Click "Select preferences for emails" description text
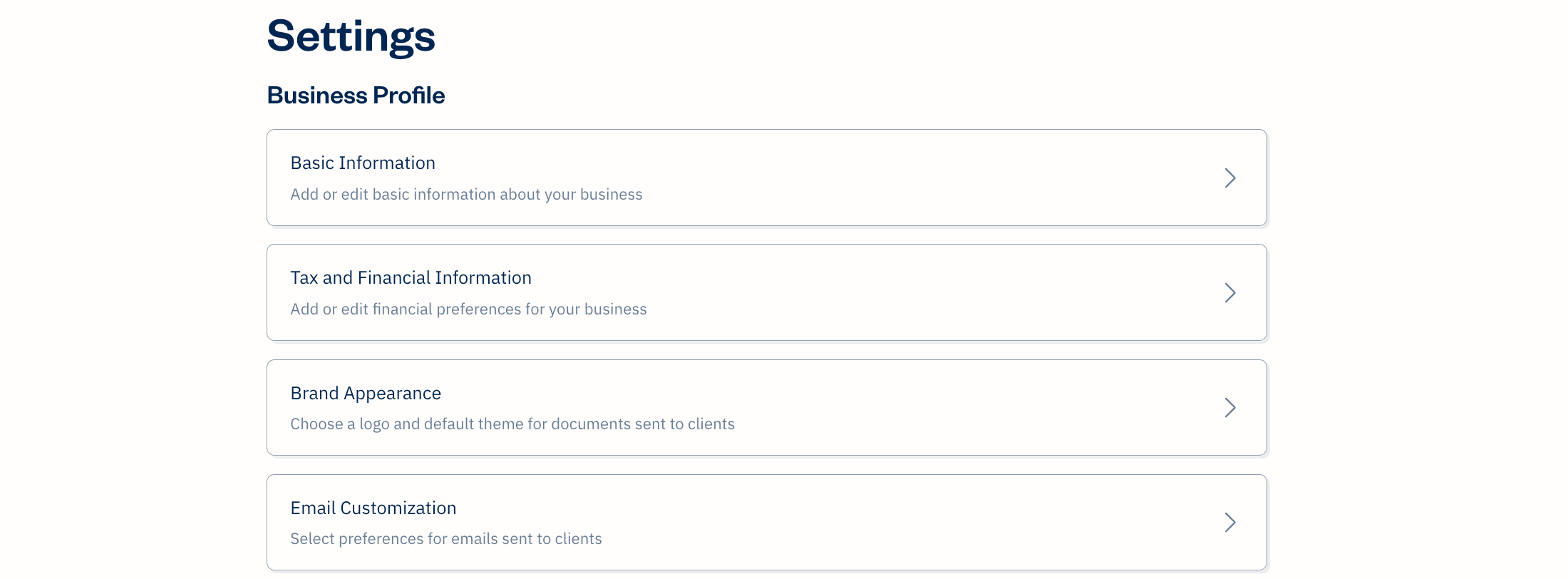This screenshot has height=579, width=1568. 446,539
